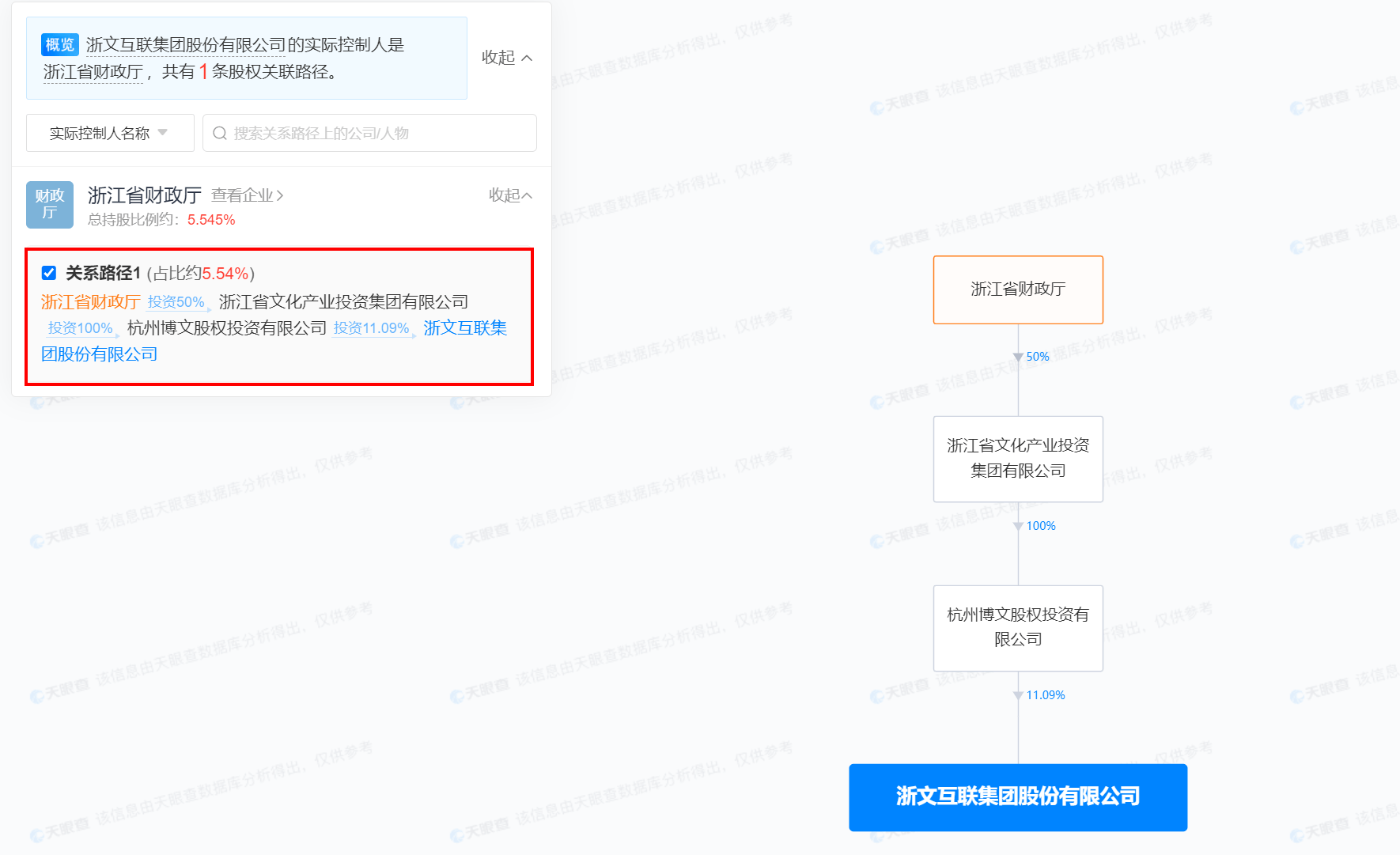Open the 实际控制人名称 dropdown
Viewport: 1400px width, 855px height.
coord(110,133)
